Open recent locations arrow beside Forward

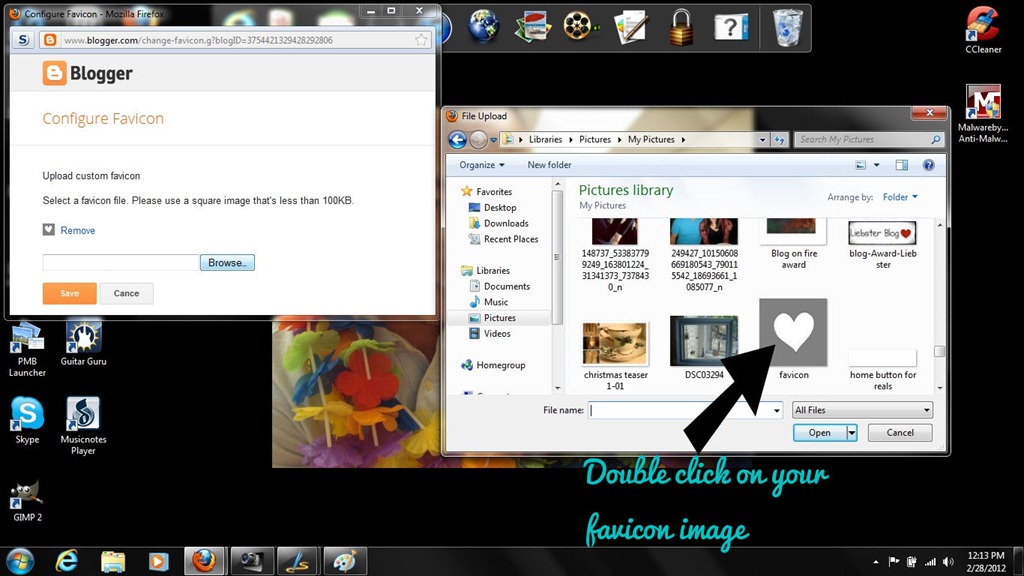coord(493,140)
